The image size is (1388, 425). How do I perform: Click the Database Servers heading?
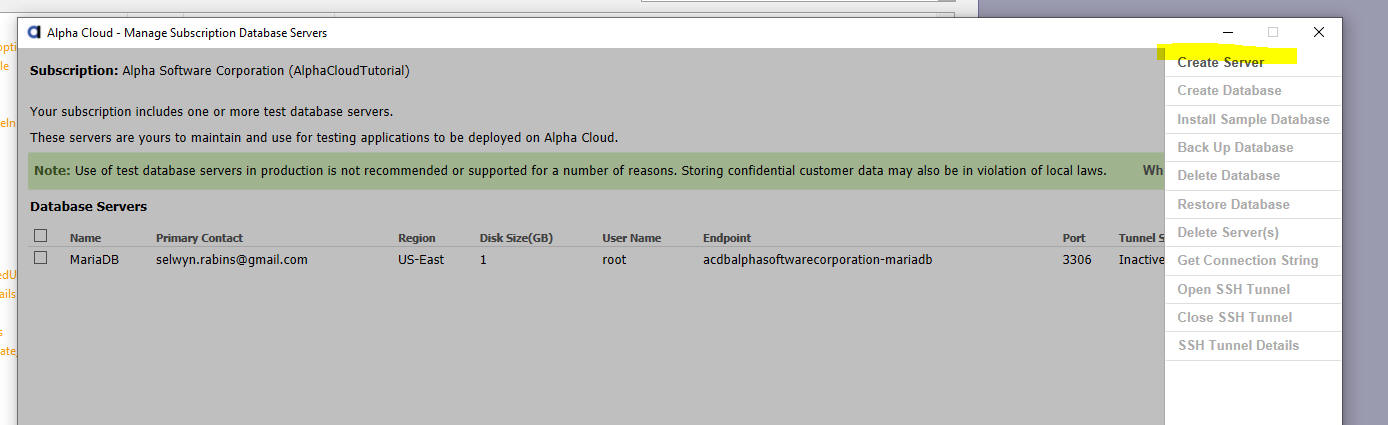click(x=88, y=206)
